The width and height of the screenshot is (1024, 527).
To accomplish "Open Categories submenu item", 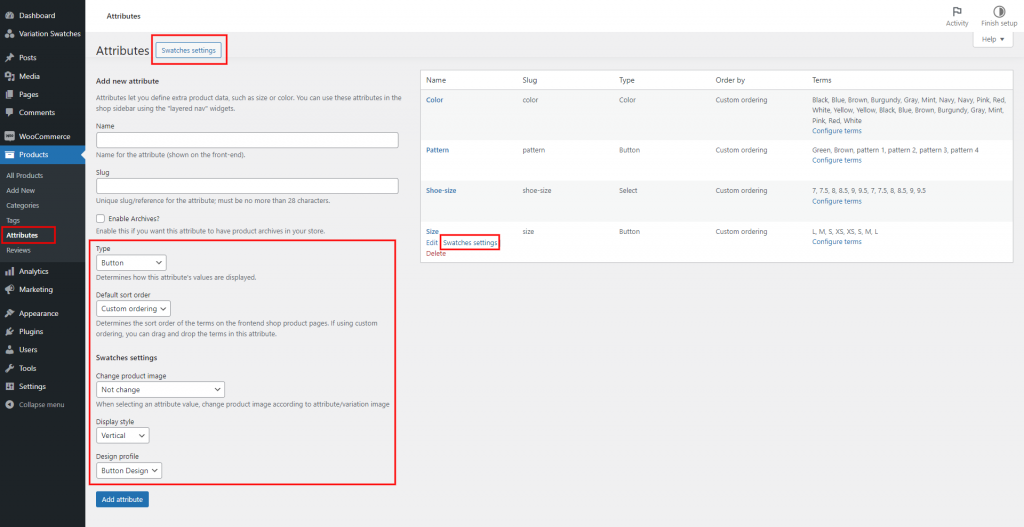I will tap(23, 205).
